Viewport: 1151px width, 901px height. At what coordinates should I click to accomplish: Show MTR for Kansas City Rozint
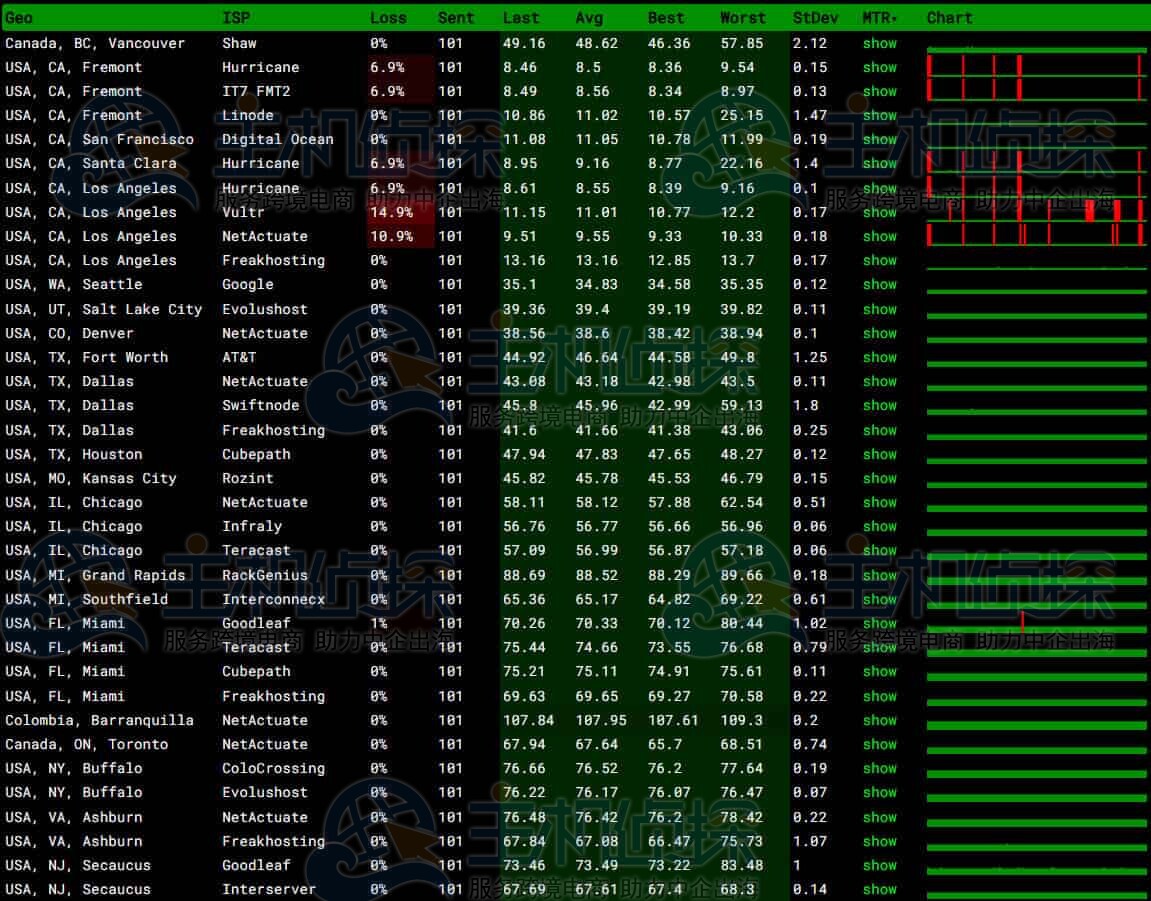tap(879, 478)
